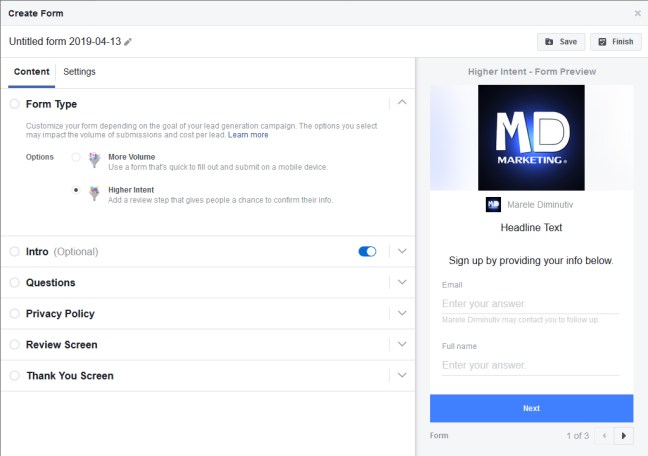Image resolution: width=648 pixels, height=456 pixels.
Task: Expand the Privacy Policy section chevron
Action: [x=402, y=313]
